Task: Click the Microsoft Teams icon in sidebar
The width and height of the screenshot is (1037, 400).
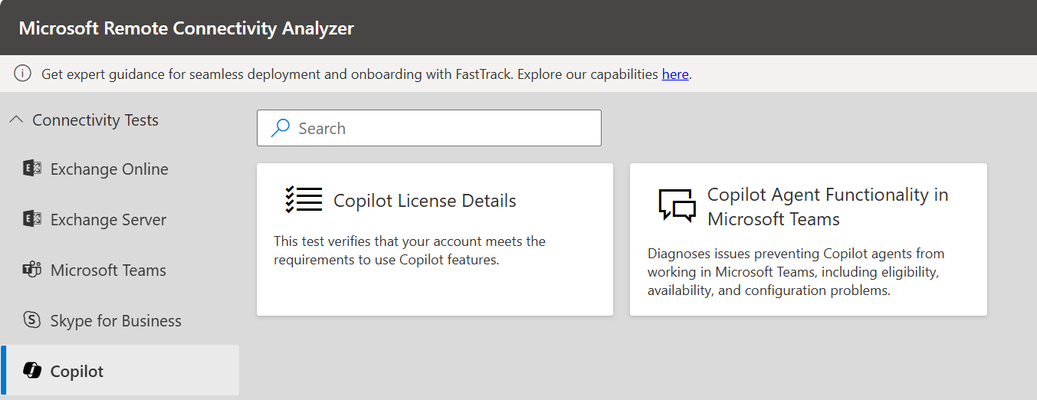Action: 32,270
